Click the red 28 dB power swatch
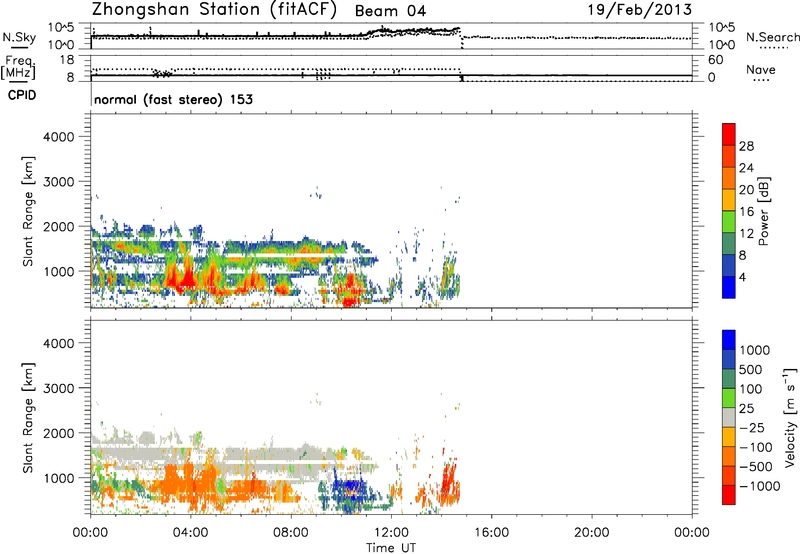Viewport: 800px width, 554px height. tap(729, 134)
